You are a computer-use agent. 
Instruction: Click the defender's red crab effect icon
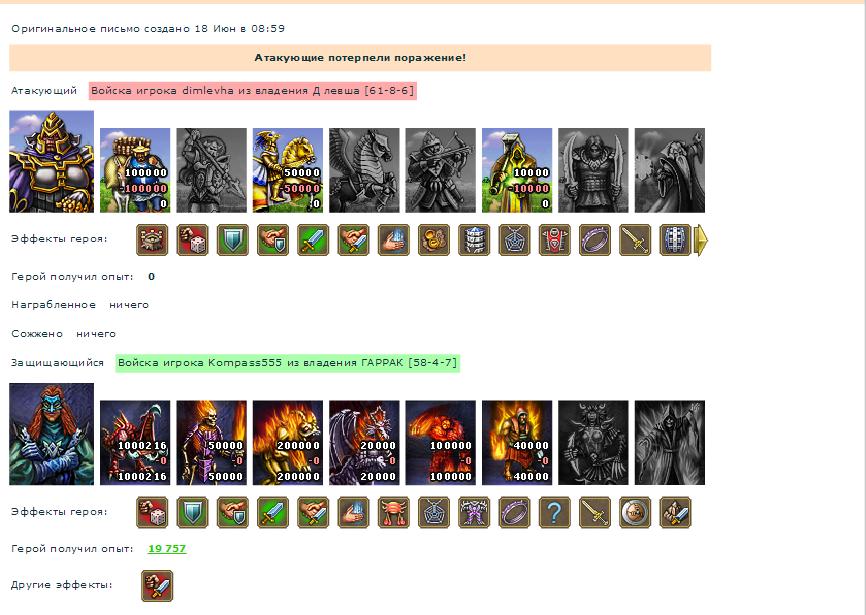tap(394, 512)
